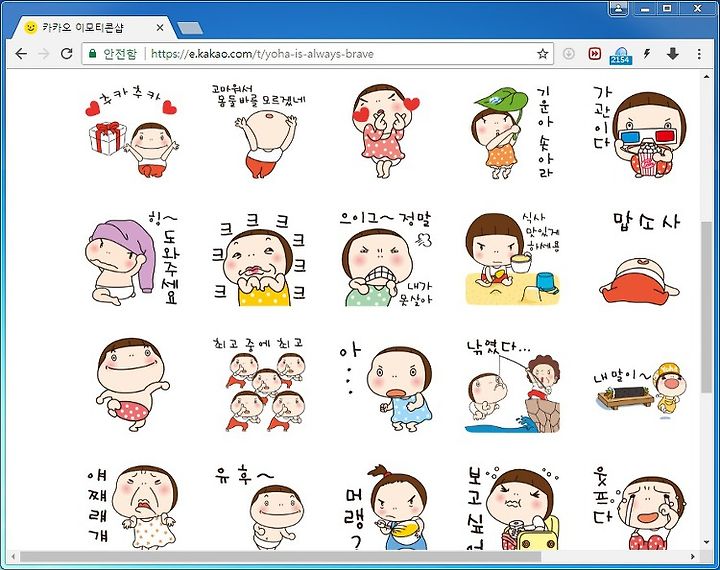Click the lightning bolt extension icon
720x570 pixels.
647,54
